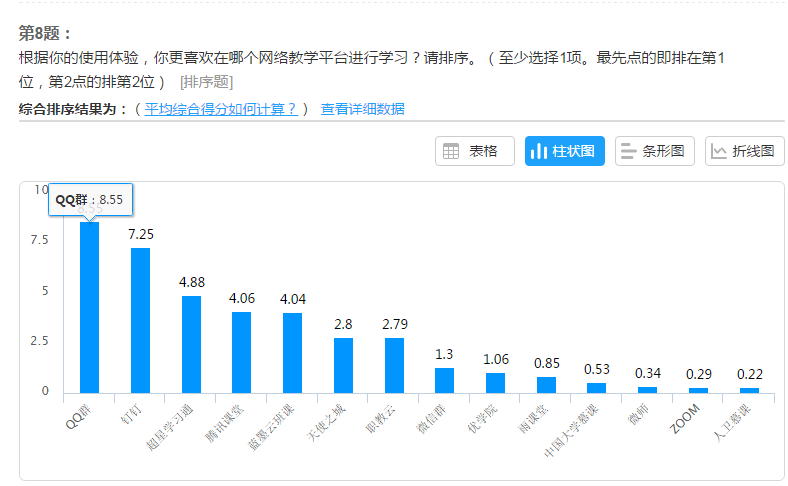The height and width of the screenshot is (486, 788).
Task: Click the 微信群 bar valued 1.3
Action: [x=445, y=380]
